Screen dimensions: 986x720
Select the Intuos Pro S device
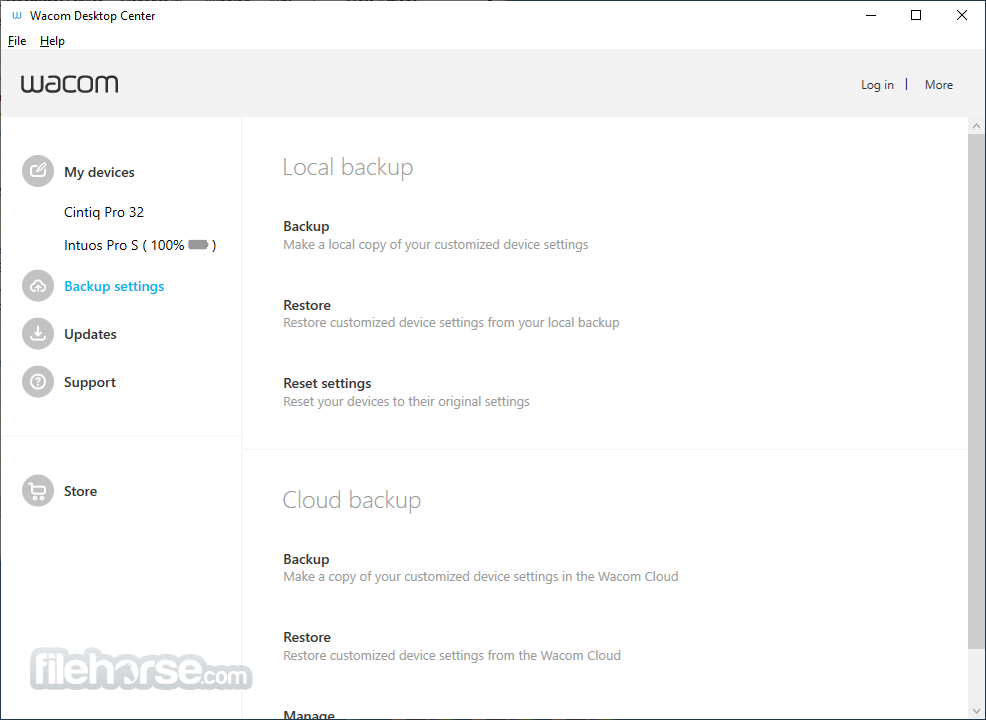click(x=140, y=245)
